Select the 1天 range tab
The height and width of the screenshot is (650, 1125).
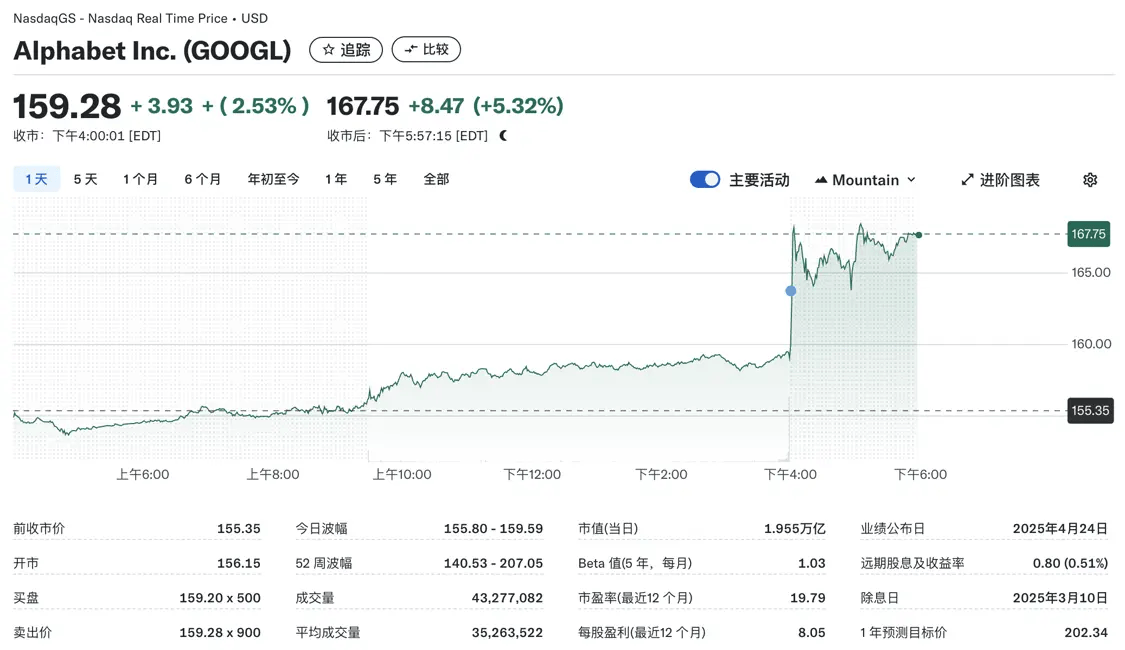point(37,179)
